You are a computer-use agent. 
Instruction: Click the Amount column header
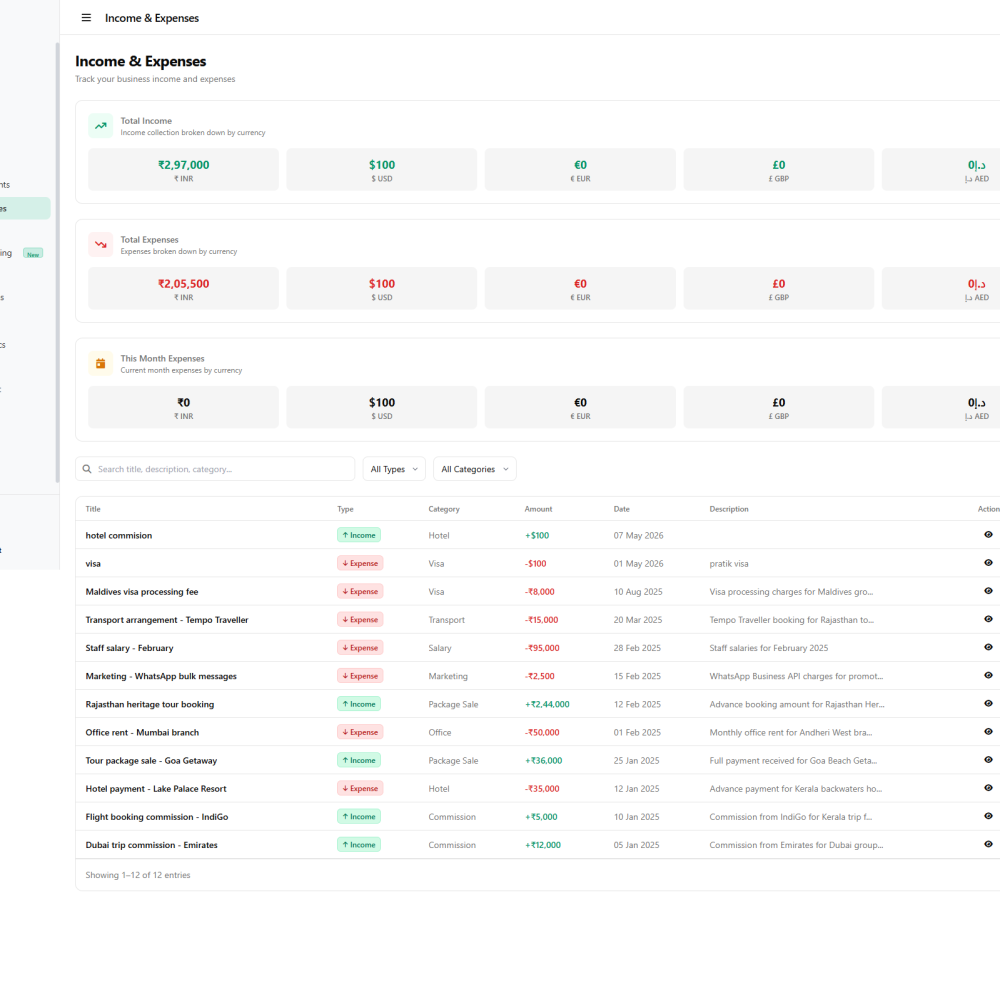pyautogui.click(x=538, y=509)
